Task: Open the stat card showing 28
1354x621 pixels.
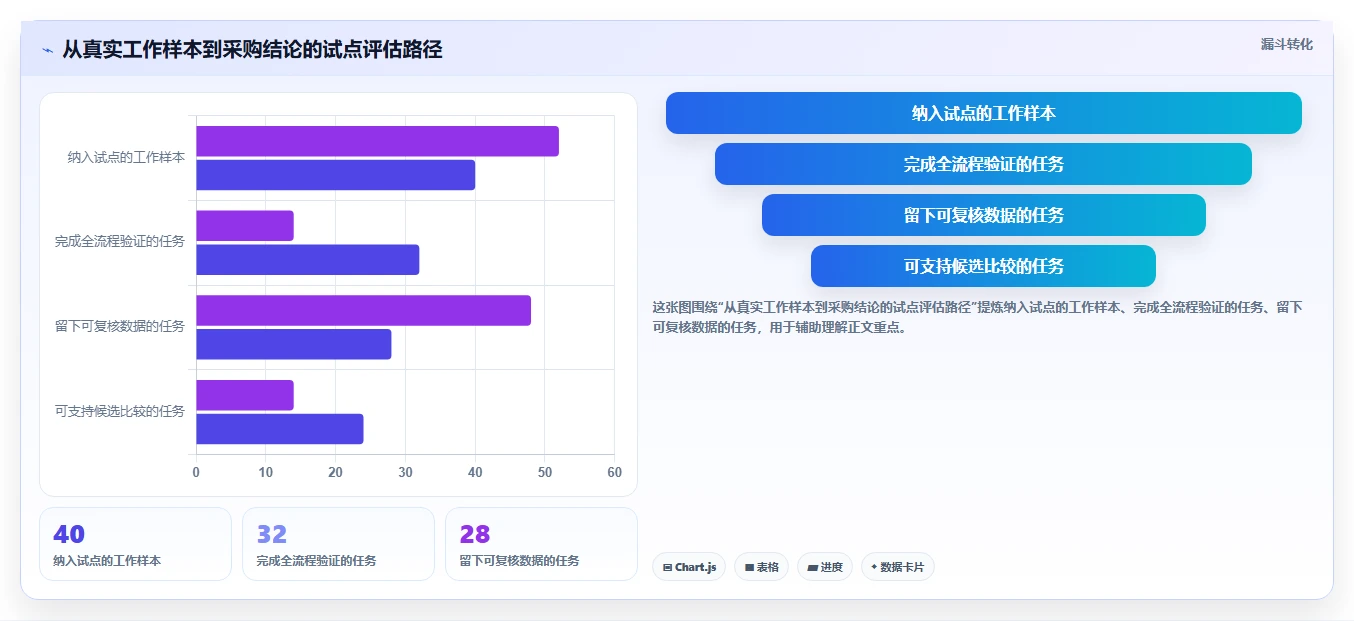Action: pos(541,544)
